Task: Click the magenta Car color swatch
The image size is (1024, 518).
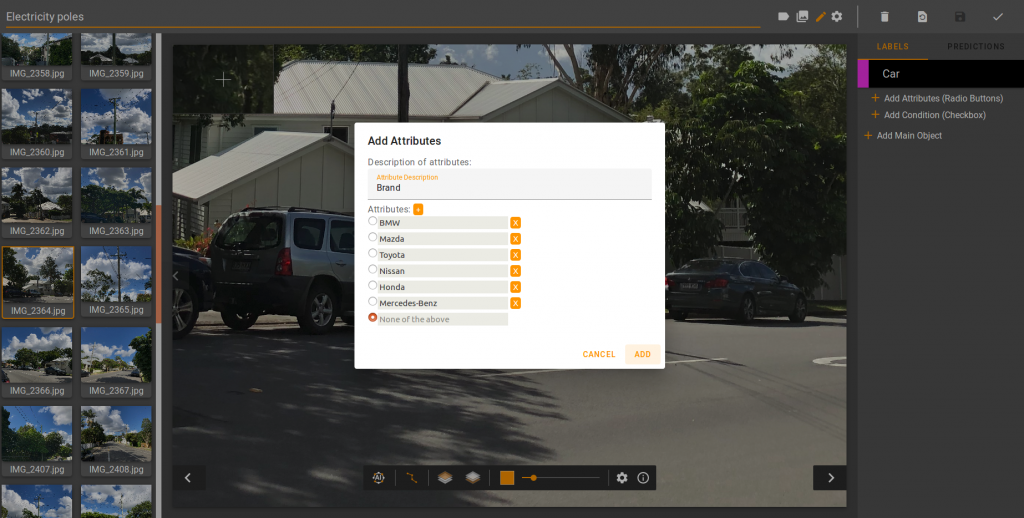Action: [863, 74]
